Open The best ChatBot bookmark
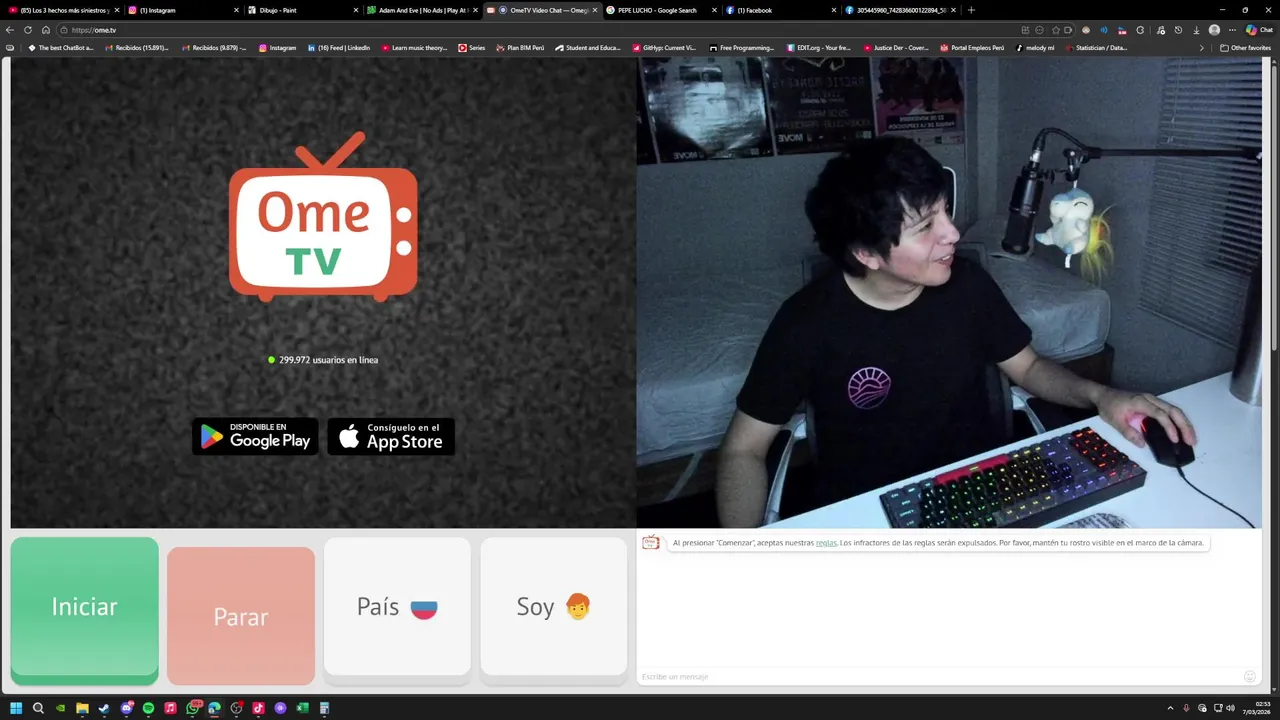This screenshot has width=1280, height=720. point(61,47)
